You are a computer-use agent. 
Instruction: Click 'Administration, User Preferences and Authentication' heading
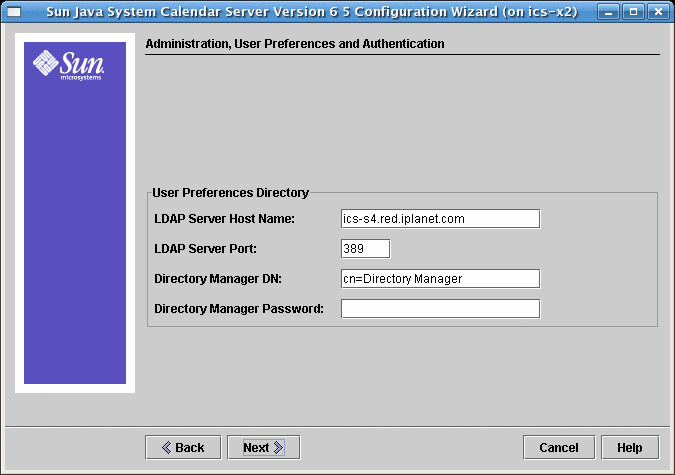pos(295,44)
